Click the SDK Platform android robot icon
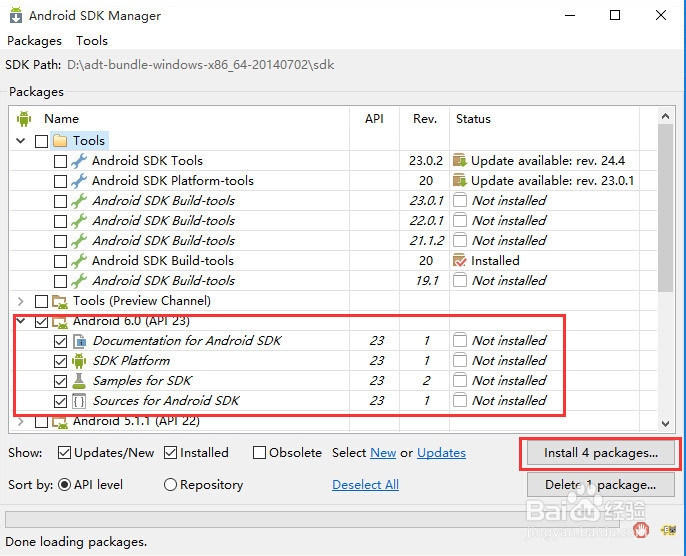This screenshot has height=556, width=686. click(x=80, y=361)
